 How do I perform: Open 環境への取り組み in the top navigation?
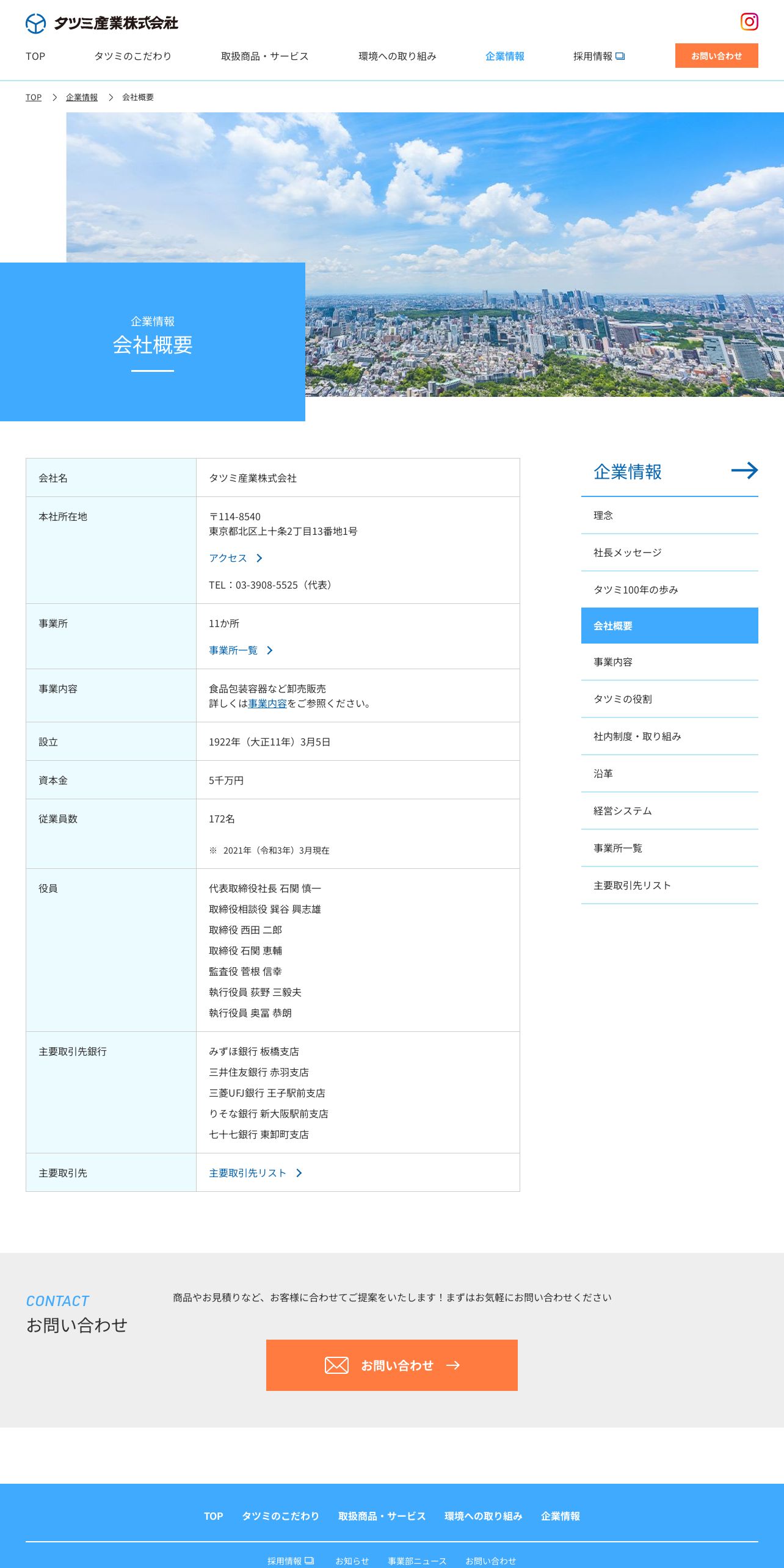click(397, 56)
